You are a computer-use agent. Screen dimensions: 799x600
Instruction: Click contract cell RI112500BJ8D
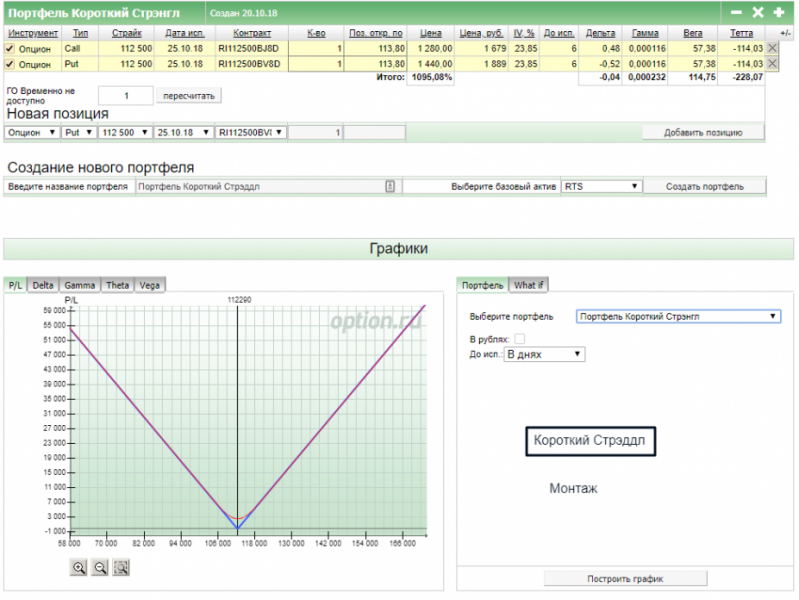click(x=249, y=48)
